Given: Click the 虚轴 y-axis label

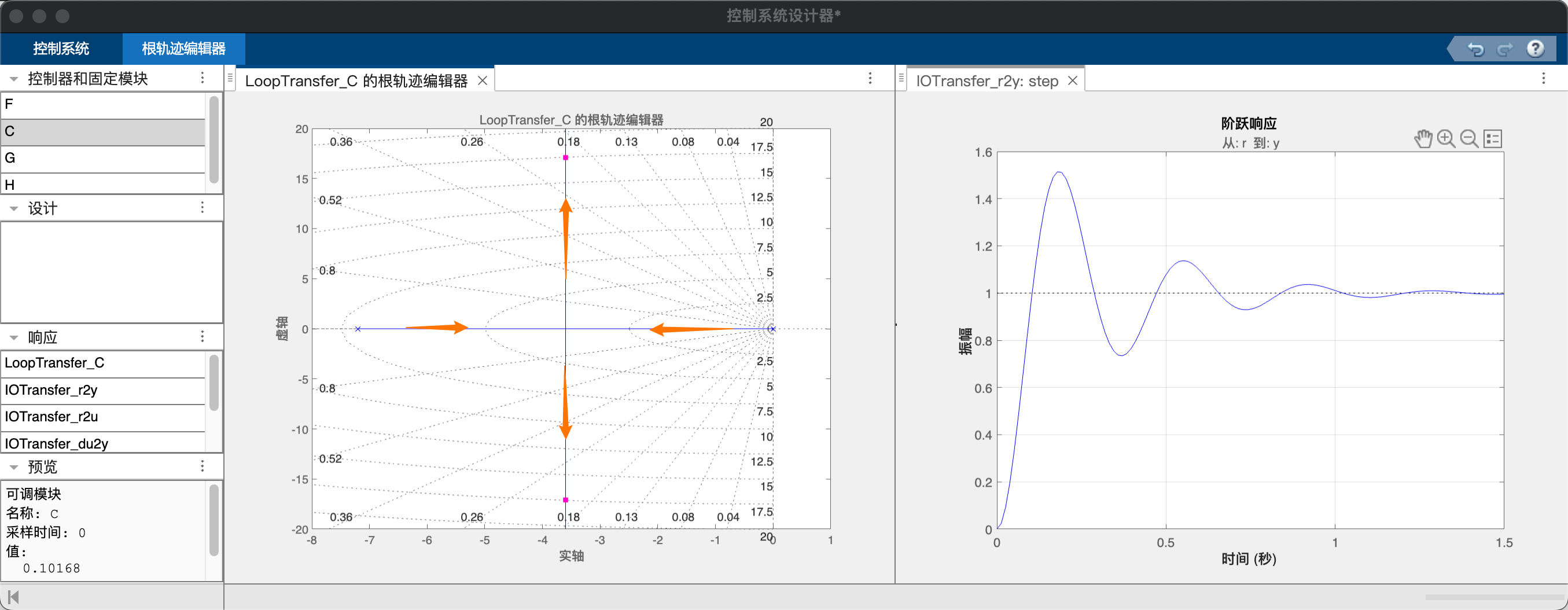Looking at the screenshot, I should click(x=282, y=329).
